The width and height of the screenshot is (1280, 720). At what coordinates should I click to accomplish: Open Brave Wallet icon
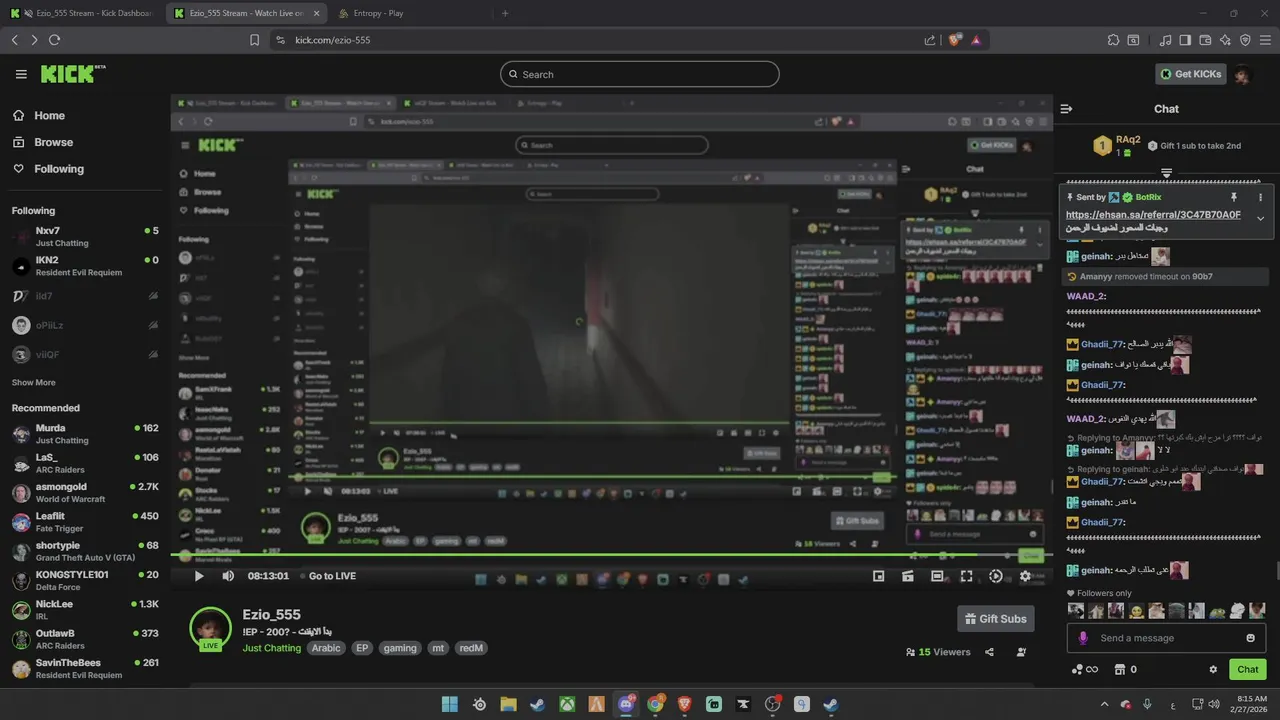pyautogui.click(x=1205, y=40)
